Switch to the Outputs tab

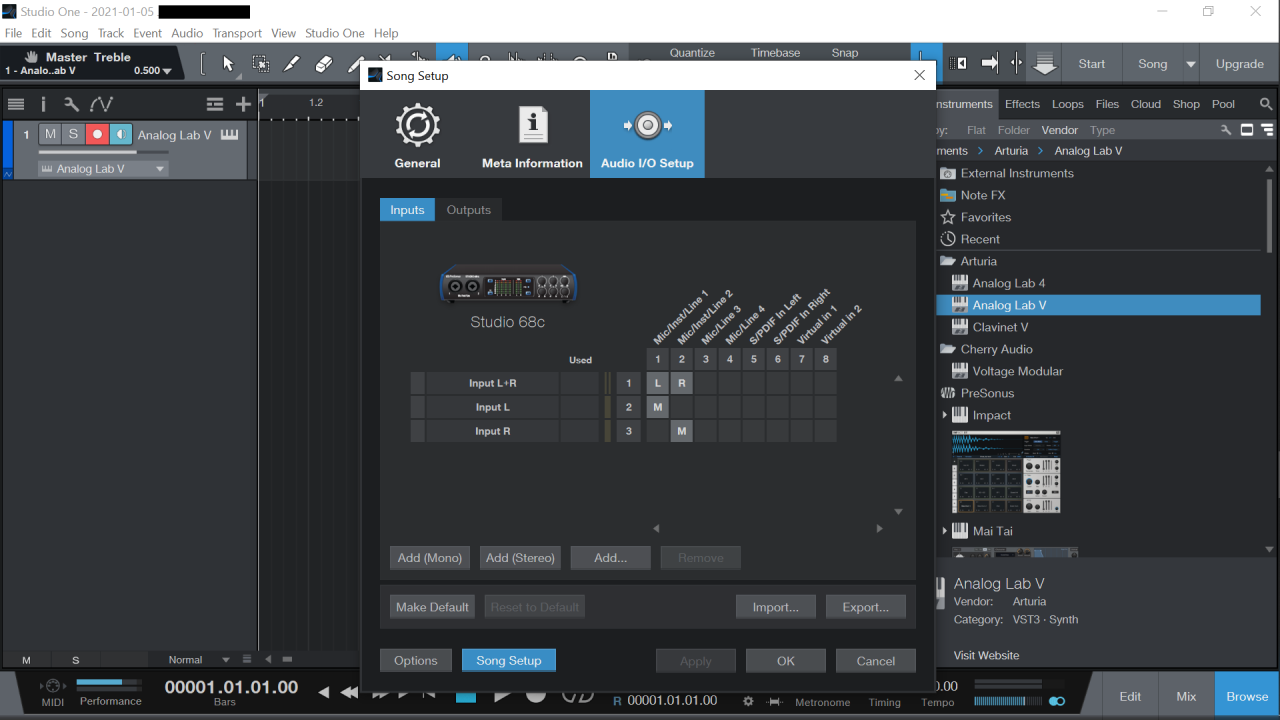(469, 210)
